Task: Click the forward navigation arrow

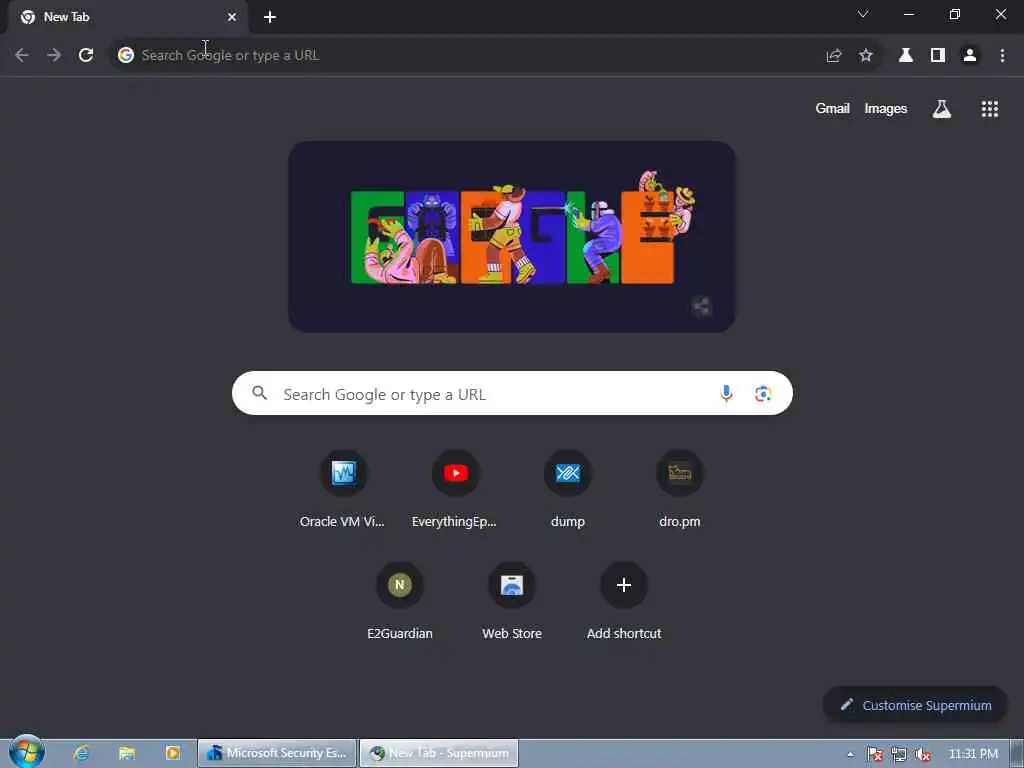Action: coord(54,56)
